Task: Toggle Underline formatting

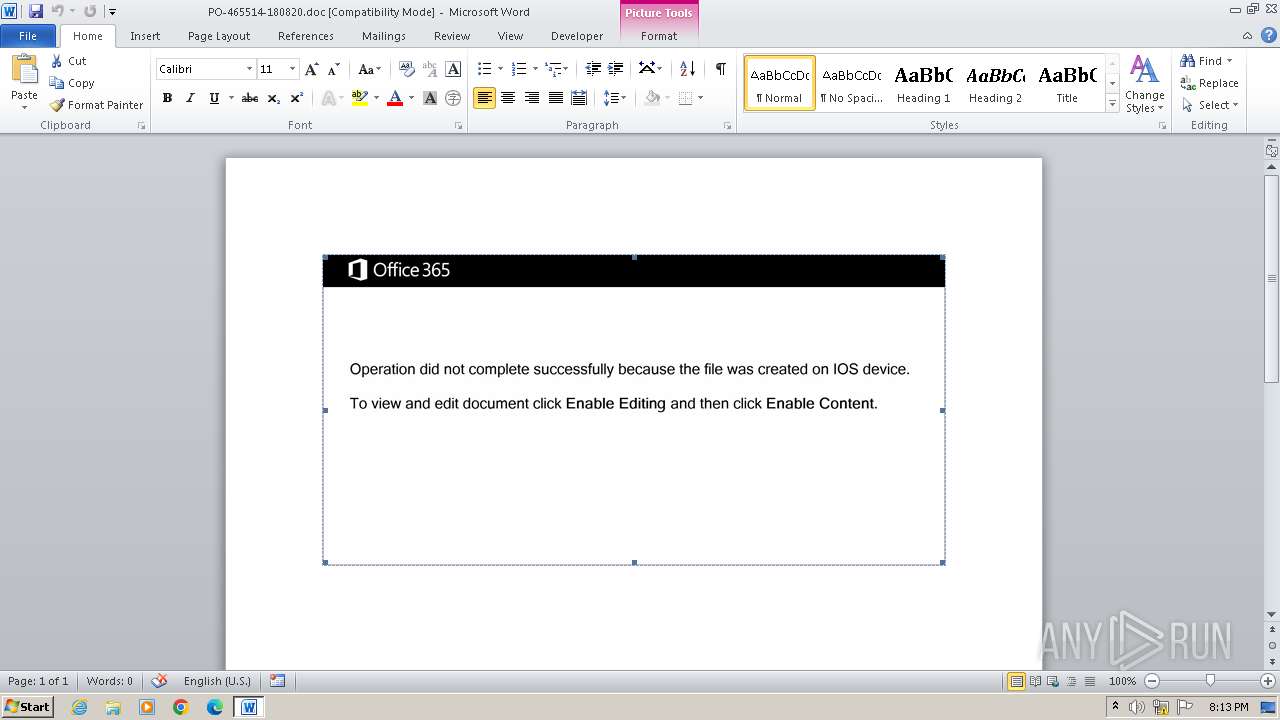Action: coord(214,98)
